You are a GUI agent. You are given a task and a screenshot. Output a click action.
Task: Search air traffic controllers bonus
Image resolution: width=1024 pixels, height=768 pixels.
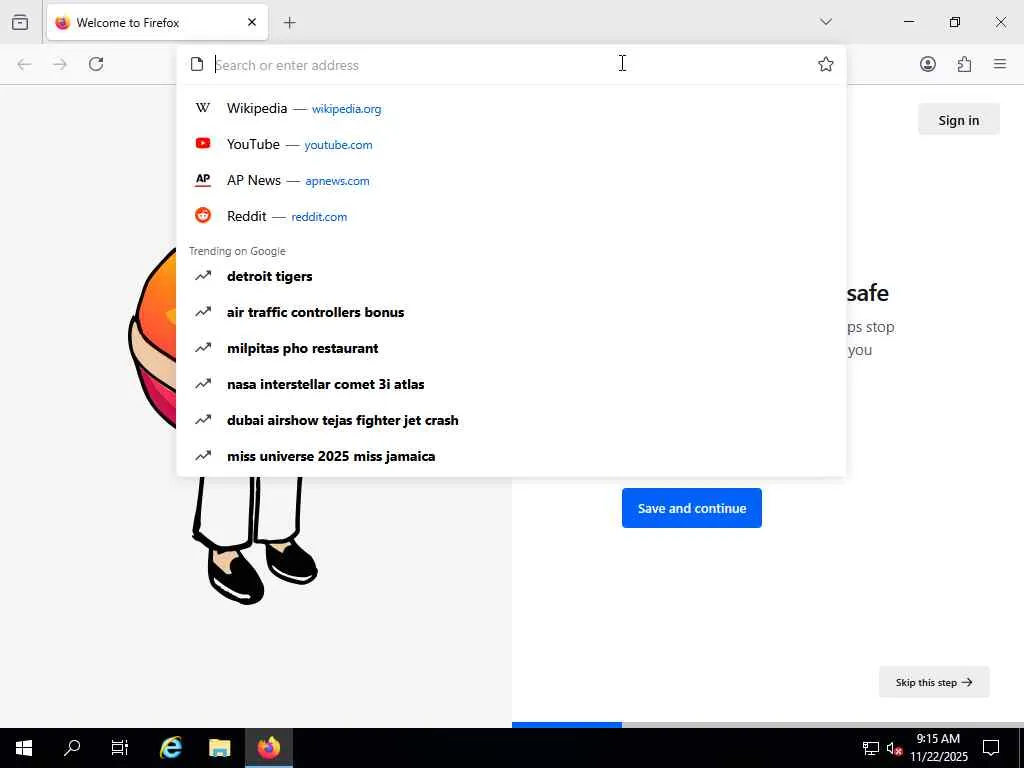click(511, 312)
